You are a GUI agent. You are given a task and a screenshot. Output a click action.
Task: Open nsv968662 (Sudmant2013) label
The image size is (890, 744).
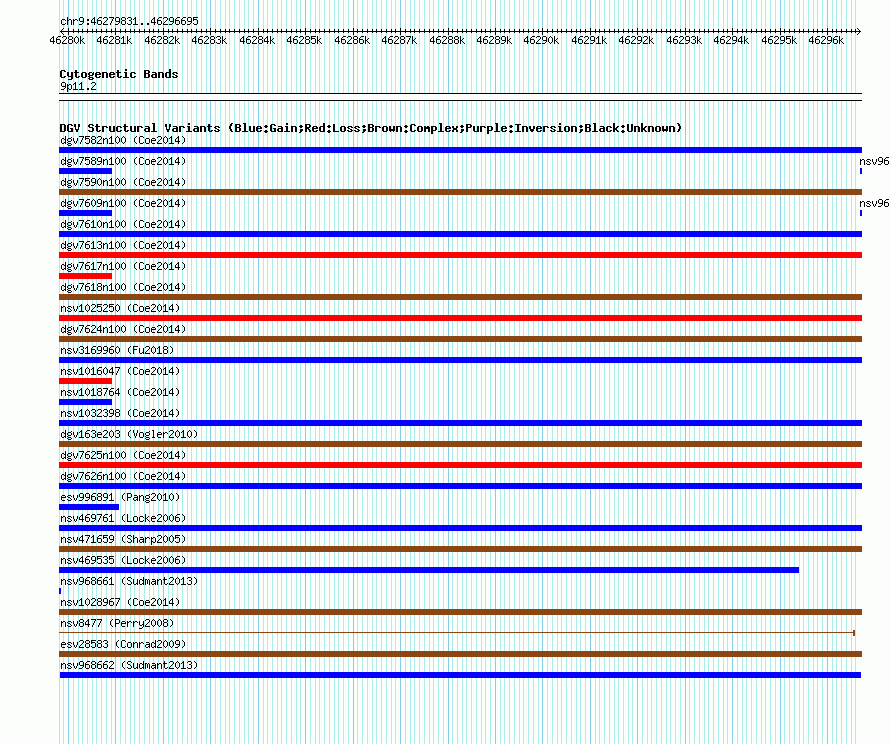coord(129,665)
